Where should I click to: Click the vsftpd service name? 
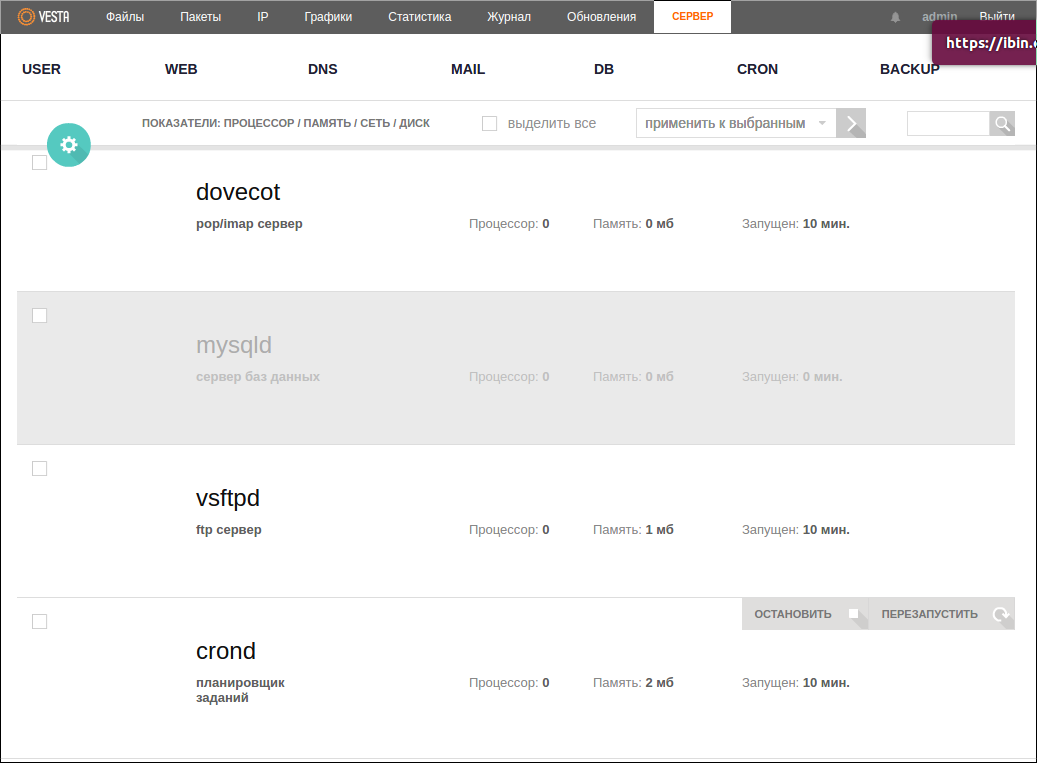(x=228, y=499)
